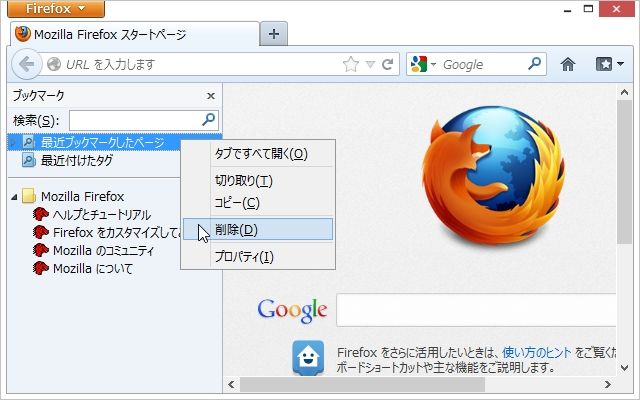
Task: Click the vertical scrollbar down arrow
Action: coord(624,368)
